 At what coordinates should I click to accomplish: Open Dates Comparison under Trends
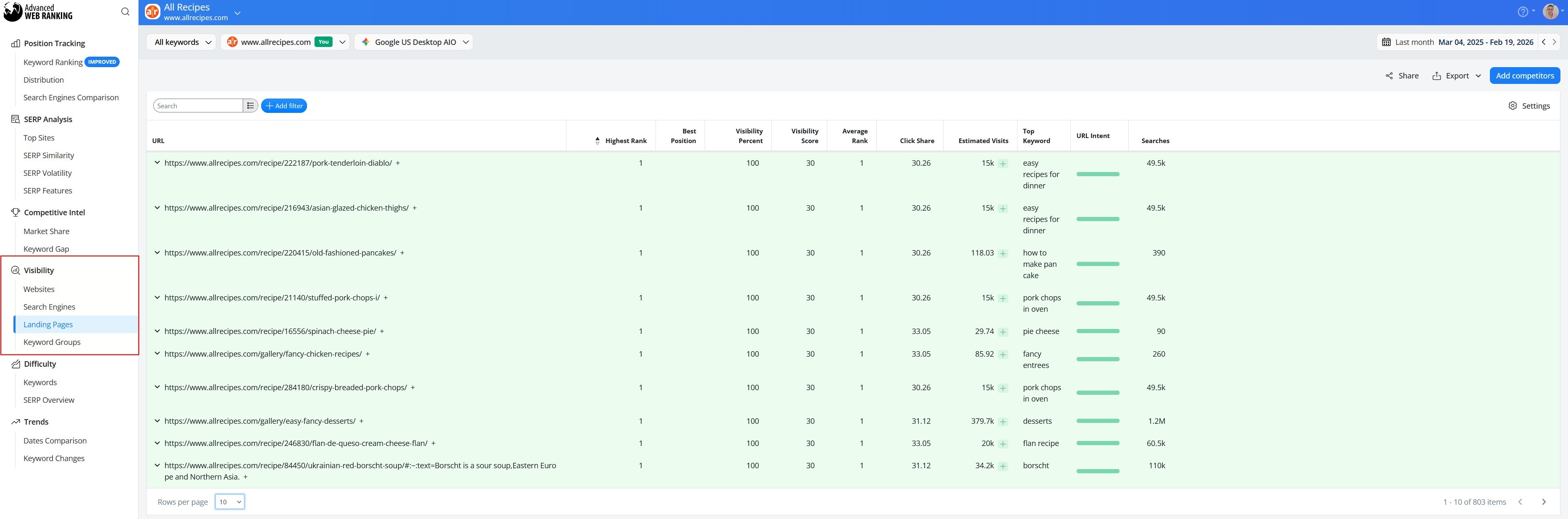(x=55, y=441)
